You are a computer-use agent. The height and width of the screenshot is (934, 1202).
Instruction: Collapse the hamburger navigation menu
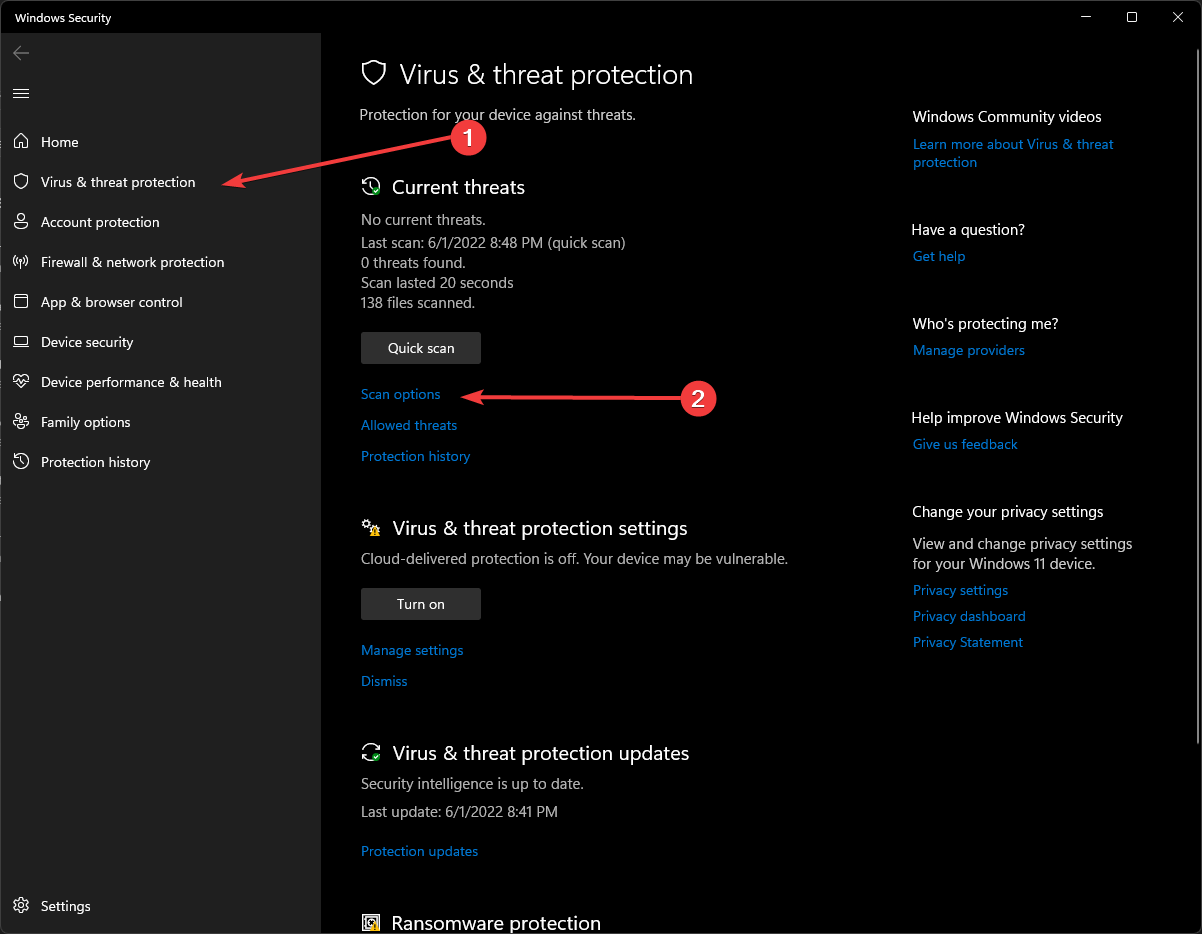pos(21,93)
